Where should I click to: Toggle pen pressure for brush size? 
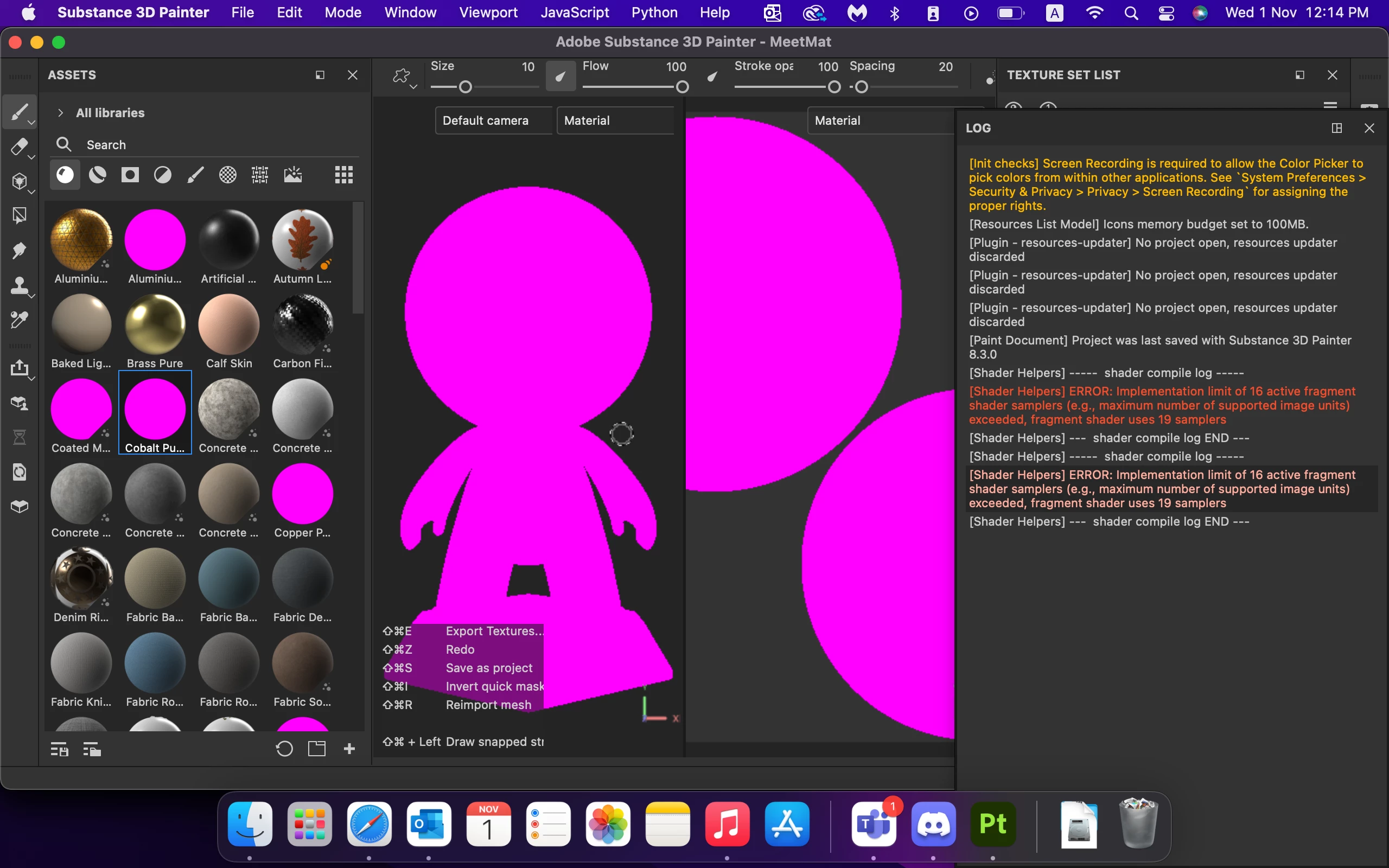pos(560,76)
